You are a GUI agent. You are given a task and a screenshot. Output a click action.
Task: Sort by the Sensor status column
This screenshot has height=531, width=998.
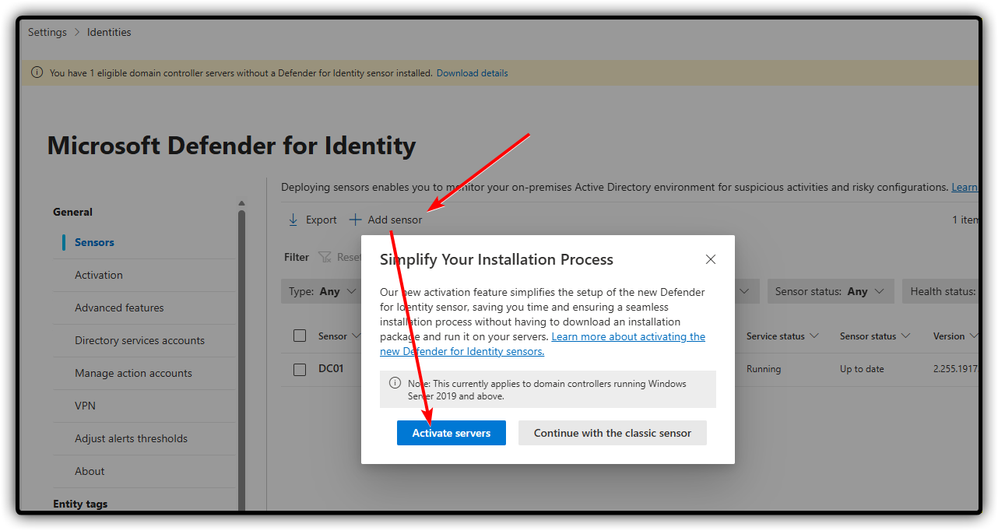[875, 336]
